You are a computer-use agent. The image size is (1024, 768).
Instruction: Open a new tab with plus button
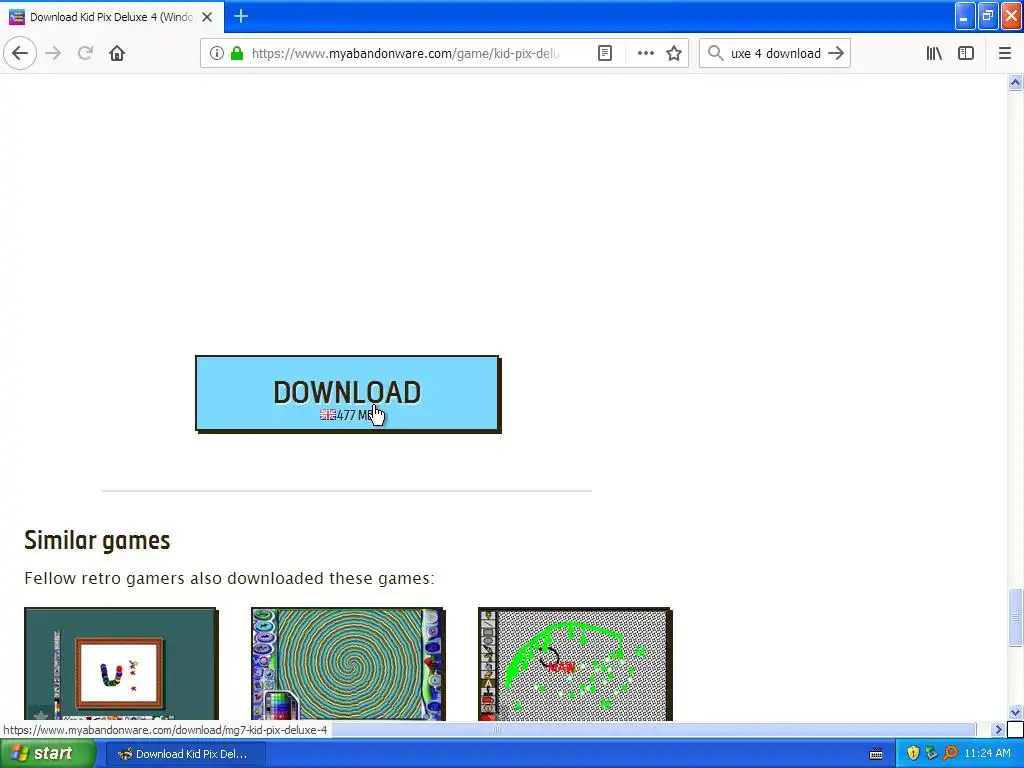241,16
